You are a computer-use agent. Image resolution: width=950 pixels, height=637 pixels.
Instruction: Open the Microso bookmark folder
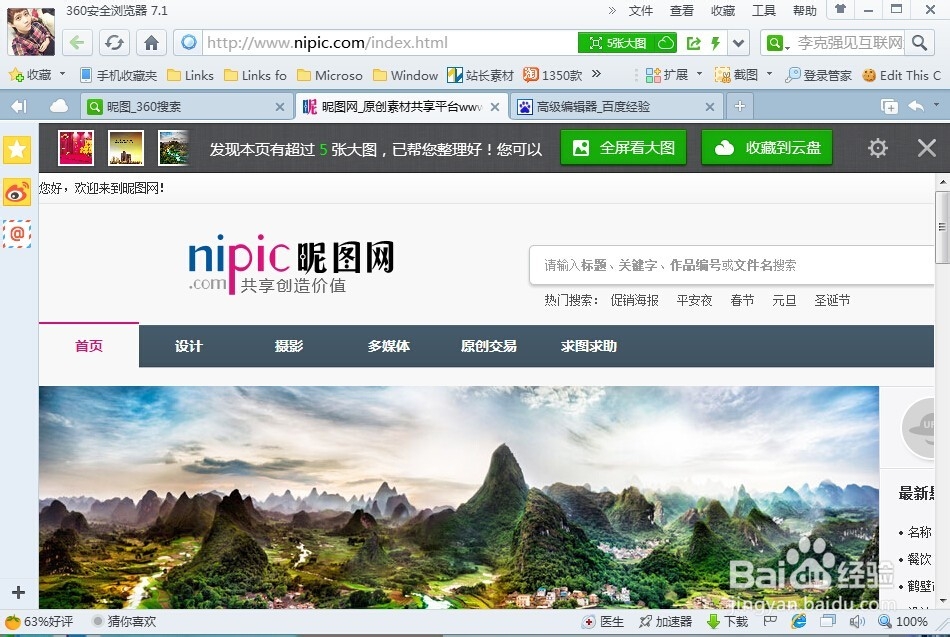[330, 75]
